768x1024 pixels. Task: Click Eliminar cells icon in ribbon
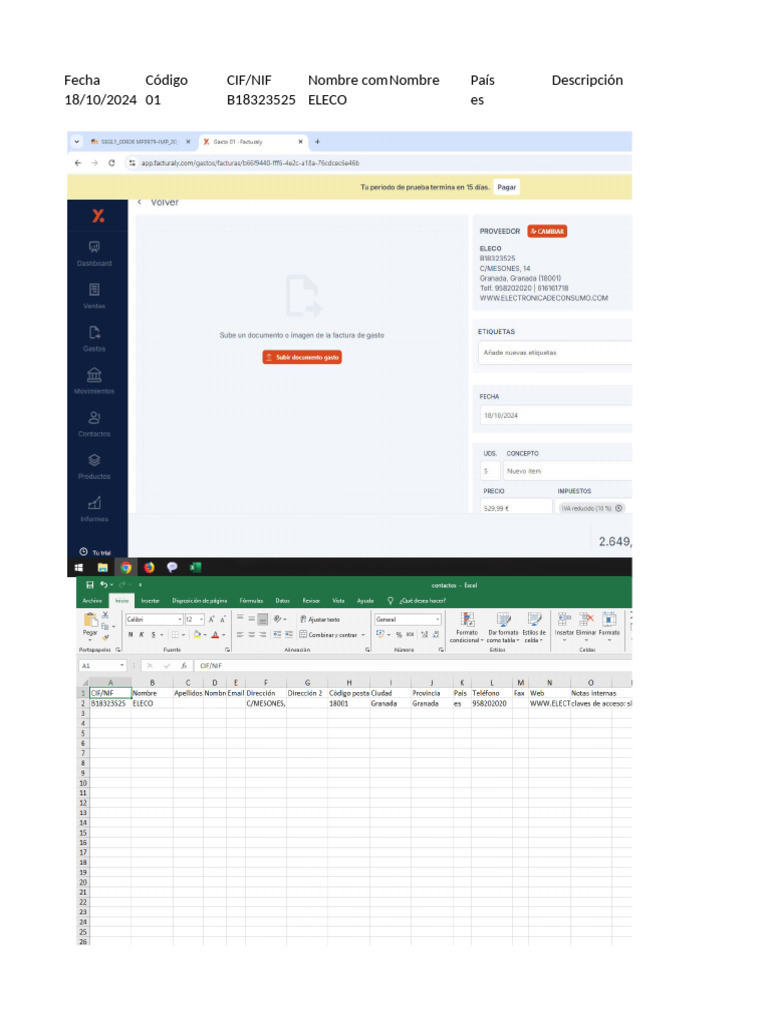click(586, 618)
